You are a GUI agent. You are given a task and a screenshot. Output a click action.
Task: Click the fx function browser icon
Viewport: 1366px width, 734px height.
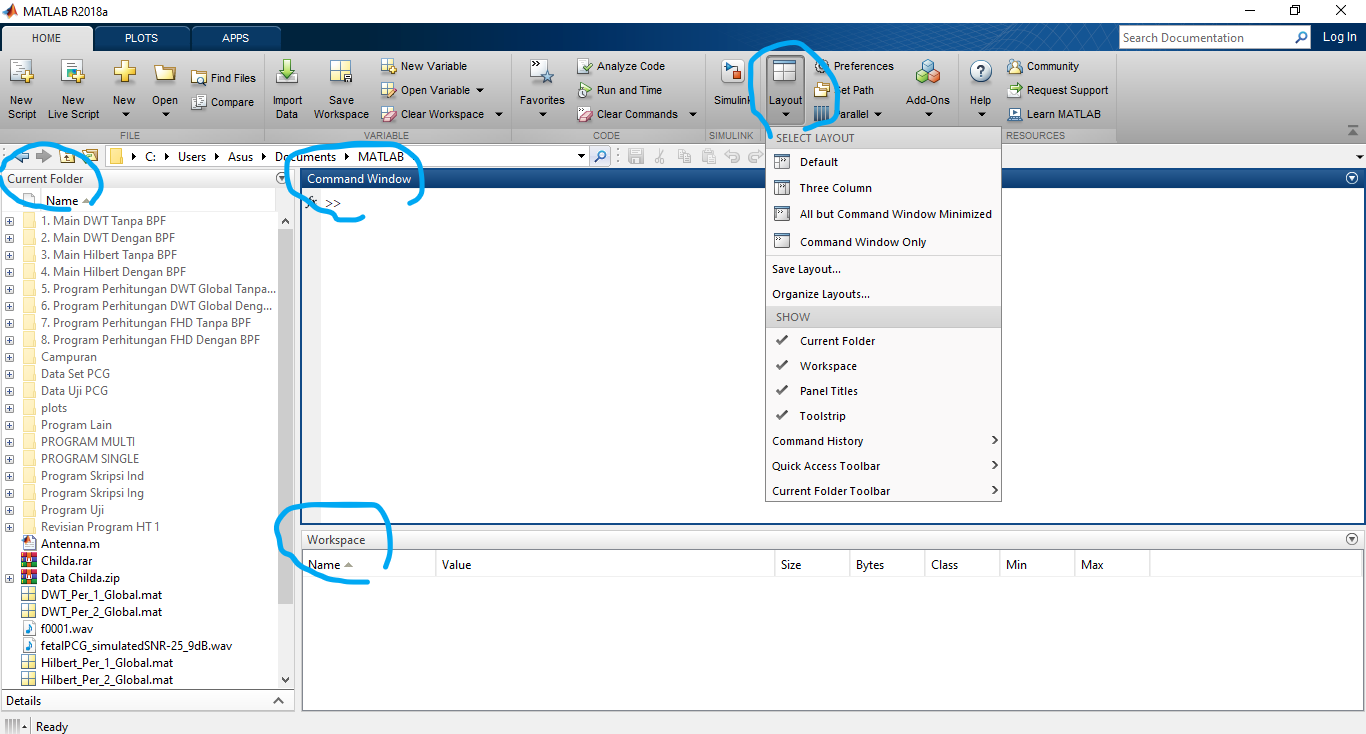[x=311, y=203]
